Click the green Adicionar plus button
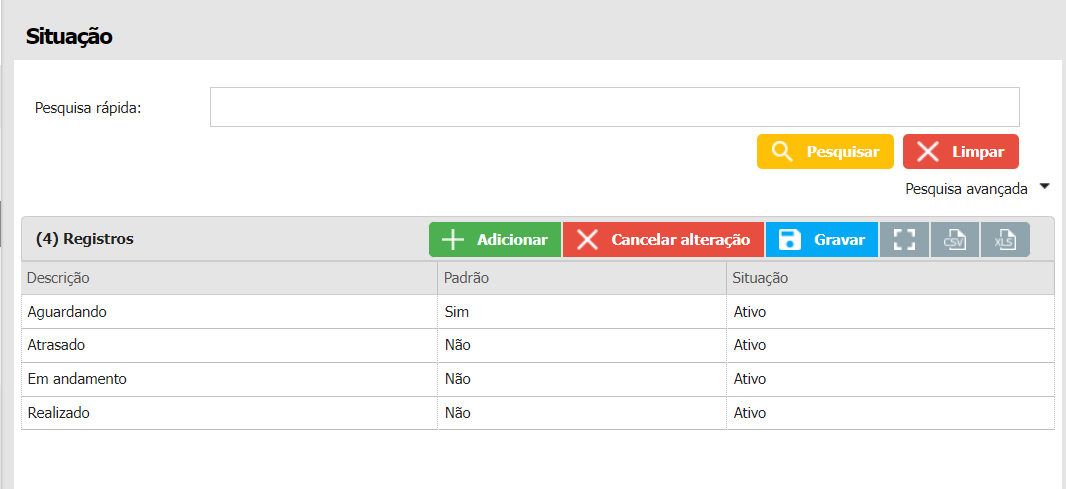Image resolution: width=1066 pixels, height=489 pixels. [x=495, y=240]
